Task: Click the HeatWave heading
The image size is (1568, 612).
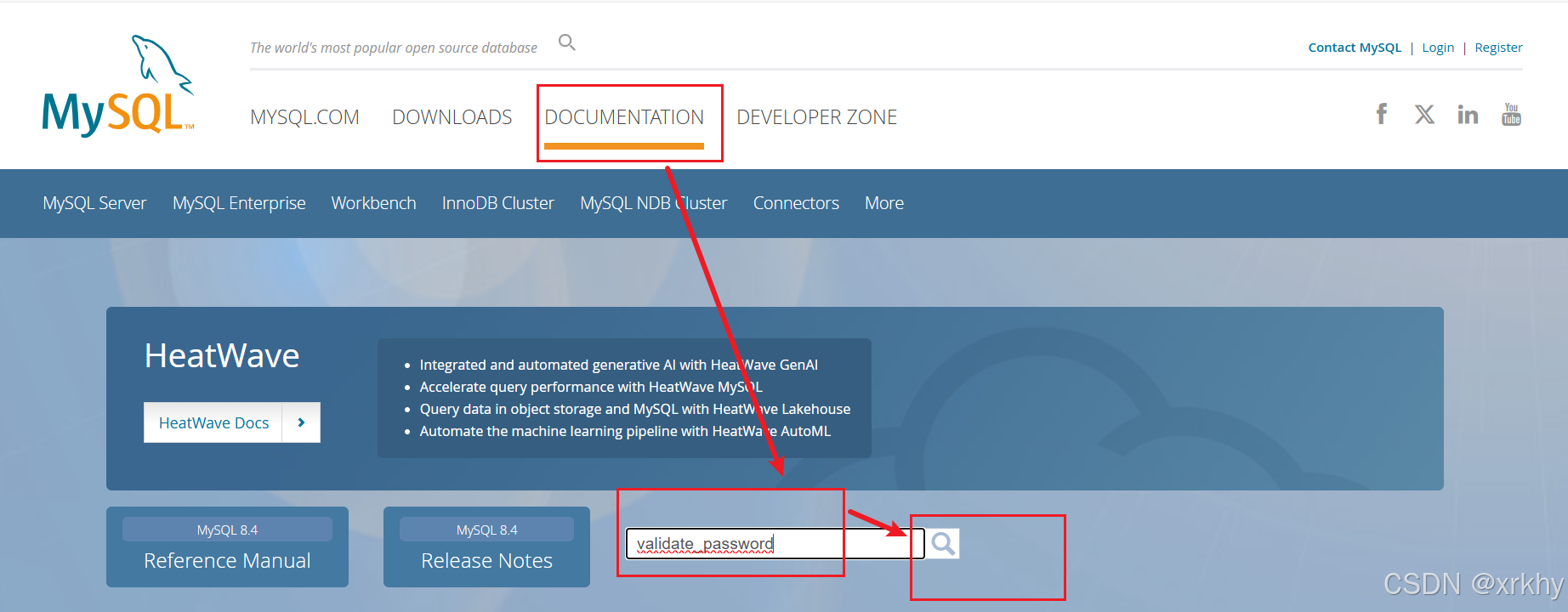Action: [222, 355]
